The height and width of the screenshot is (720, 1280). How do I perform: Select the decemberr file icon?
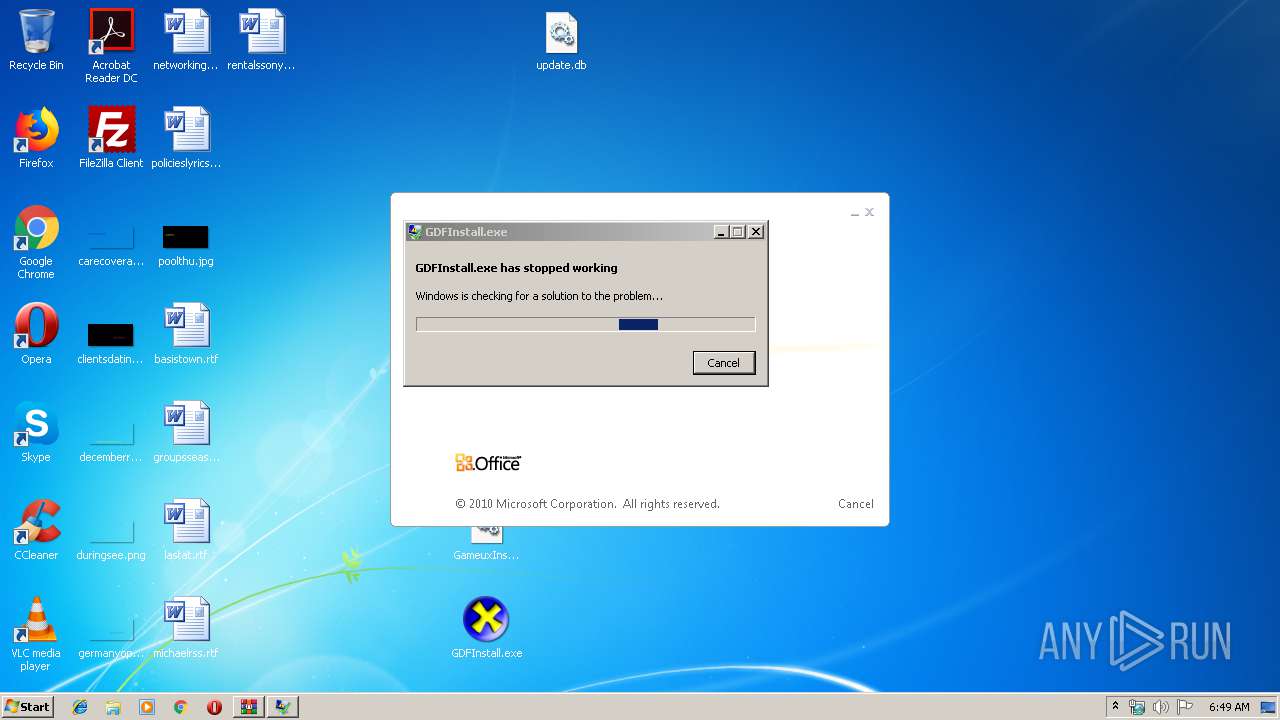tap(111, 444)
